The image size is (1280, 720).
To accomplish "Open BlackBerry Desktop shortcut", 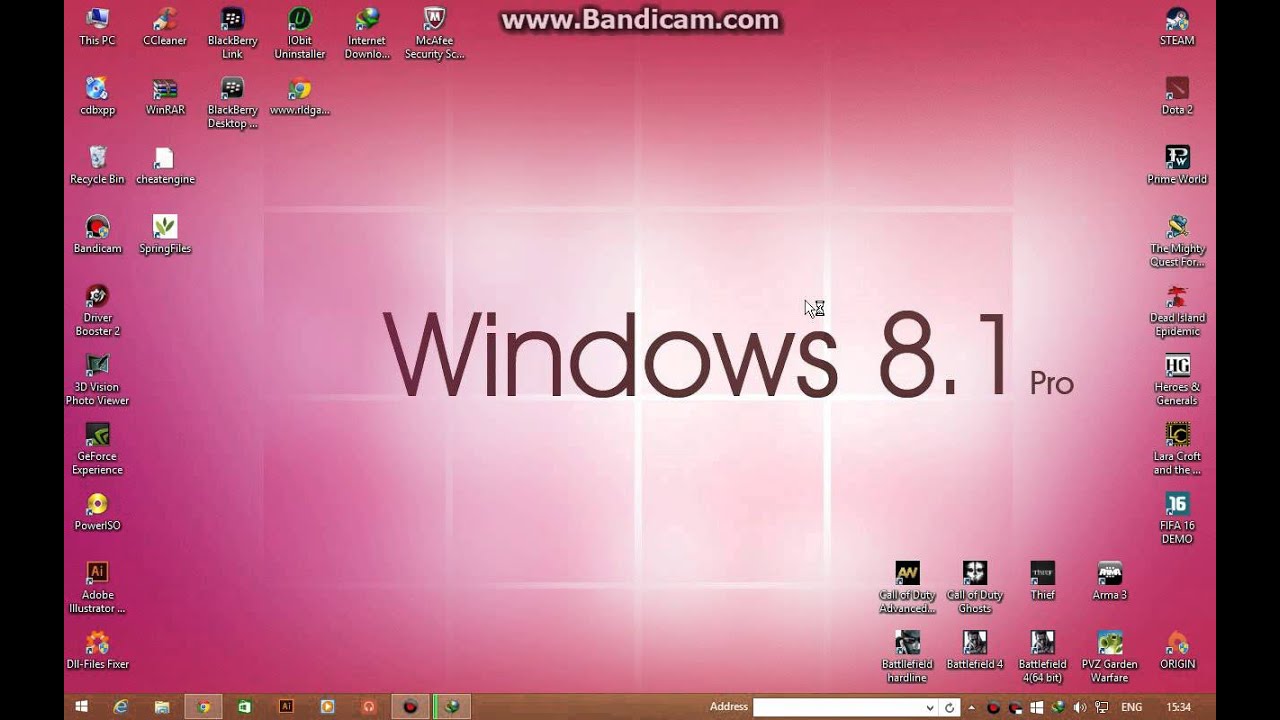I will 232,103.
